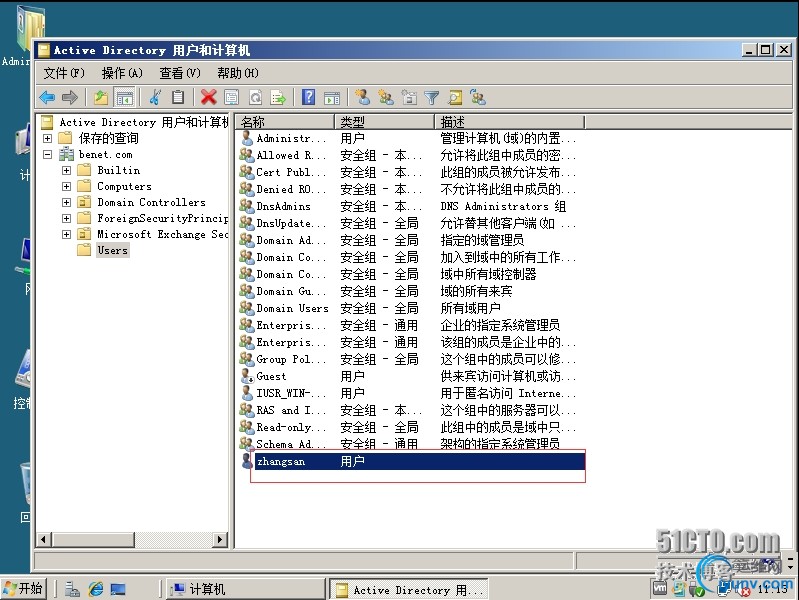Sort by 描述 column header
This screenshot has height=600, width=799.
510,122
